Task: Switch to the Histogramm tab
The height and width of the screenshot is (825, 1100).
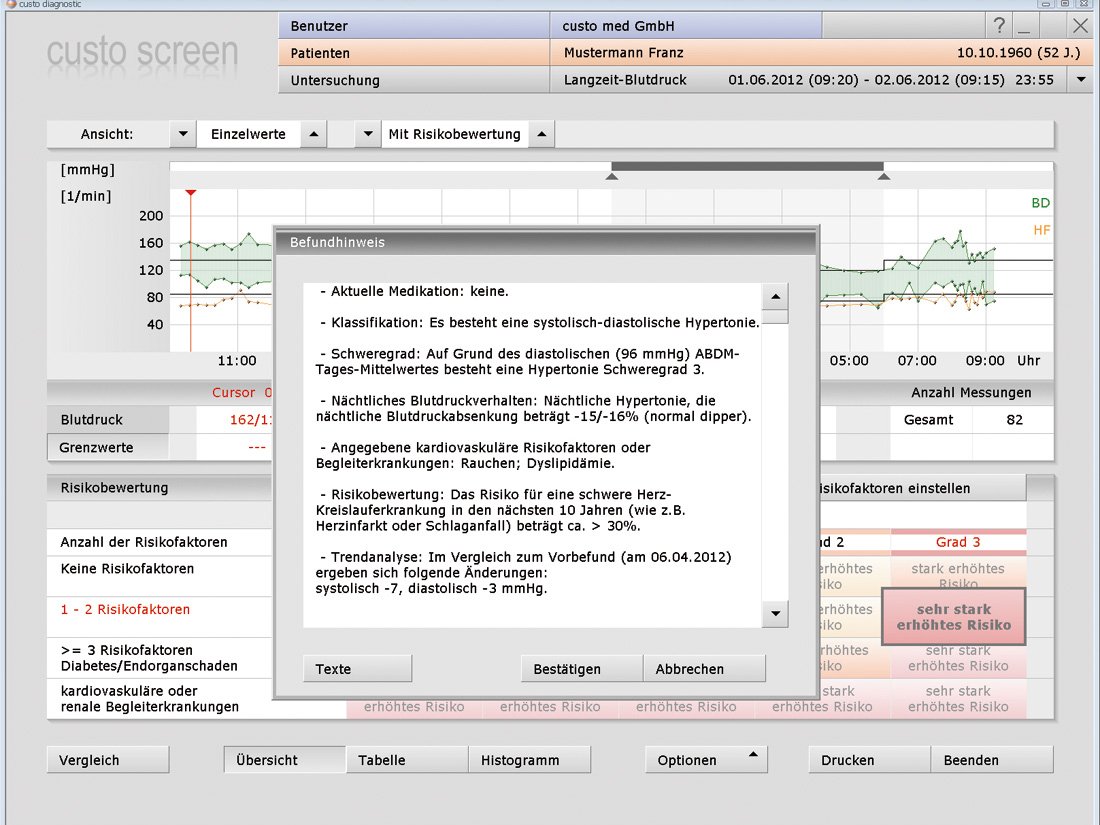Action: point(529,760)
